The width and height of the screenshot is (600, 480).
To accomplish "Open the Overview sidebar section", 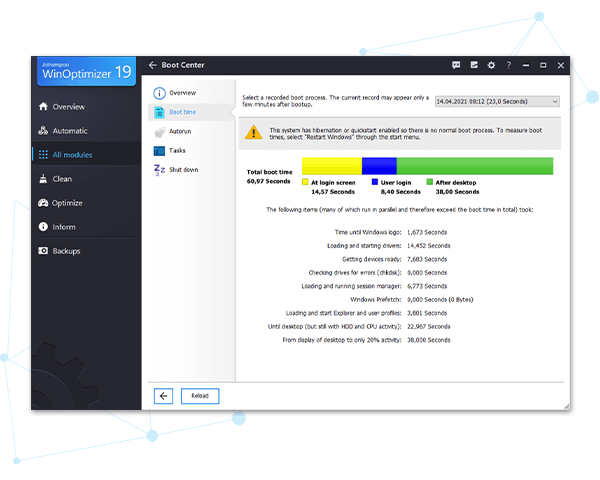I will [86, 106].
